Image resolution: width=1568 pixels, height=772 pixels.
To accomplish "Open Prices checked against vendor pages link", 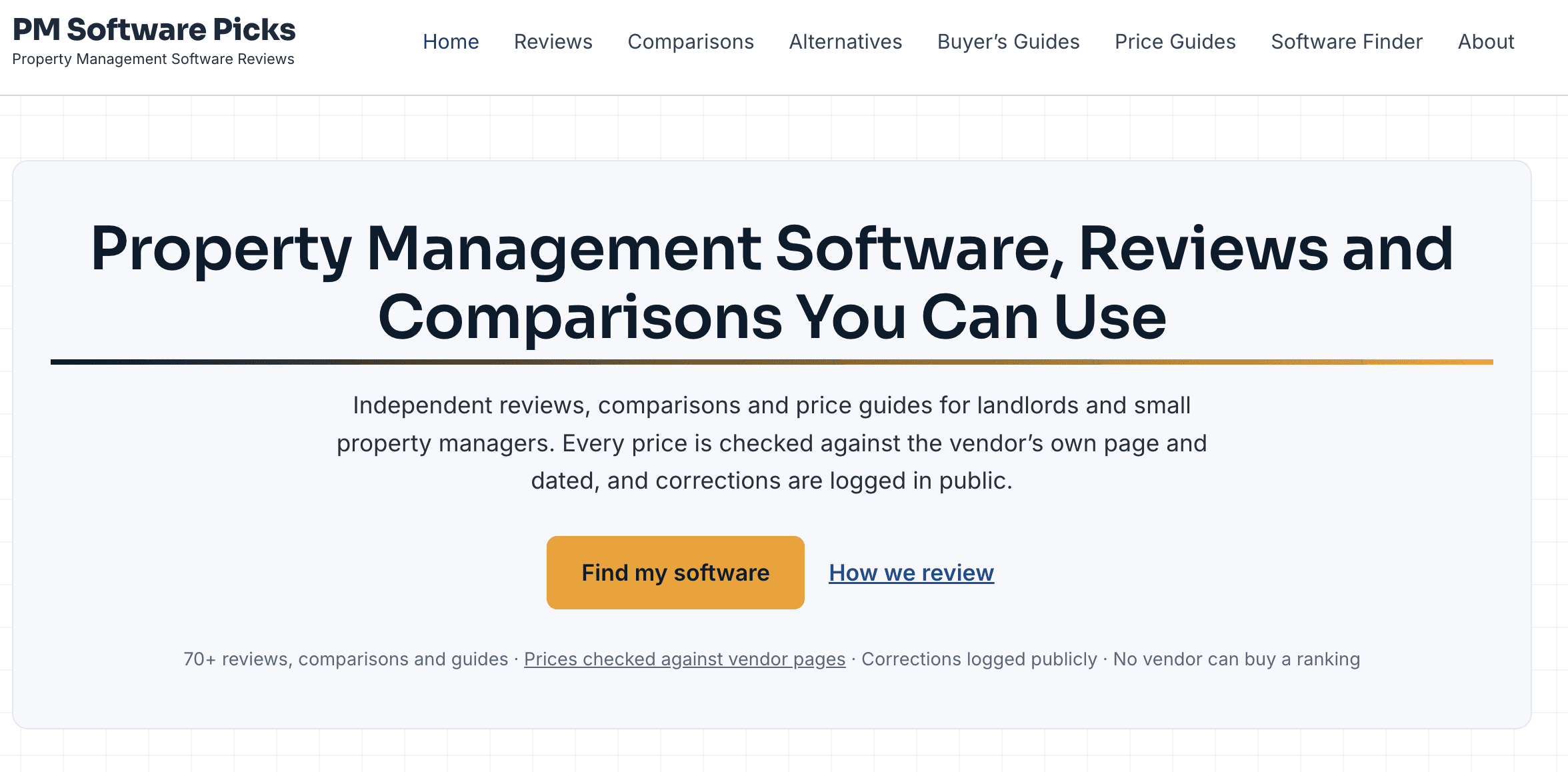I will pos(685,659).
